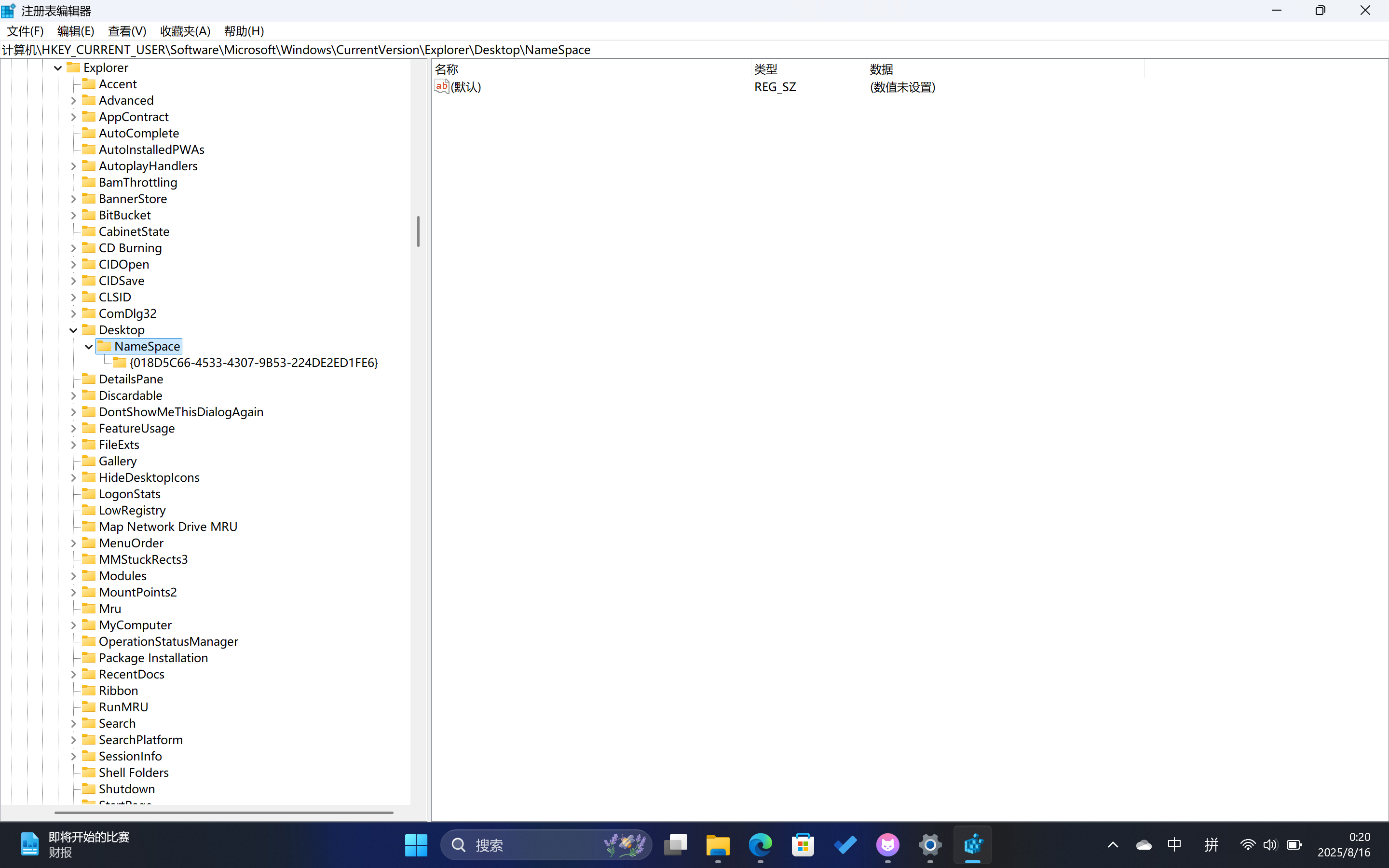Select the (默认) default string value
This screenshot has height=868, width=1389.
click(465, 87)
